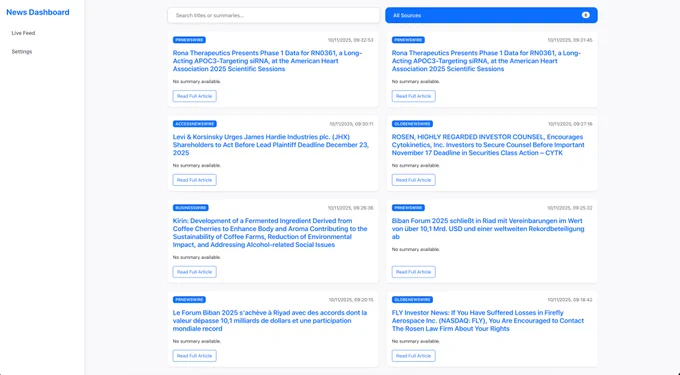Click the 09:30:11 timestamp on Levi & Korsinsky card
Image resolution: width=680 pixels, height=375 pixels.
click(x=351, y=124)
